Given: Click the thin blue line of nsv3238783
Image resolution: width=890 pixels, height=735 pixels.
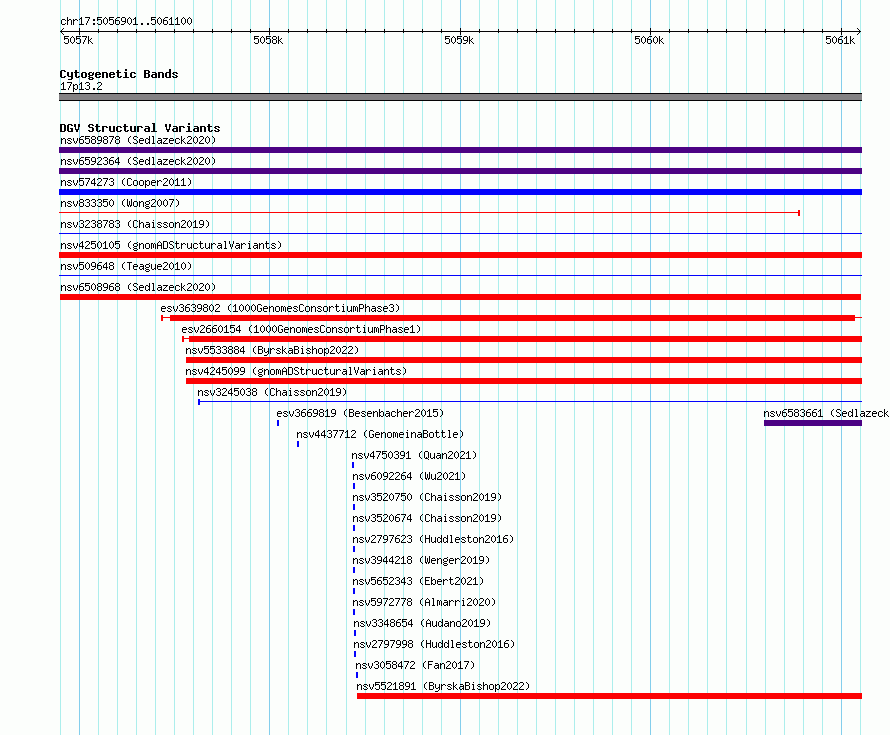Looking at the screenshot, I should coord(460,234).
